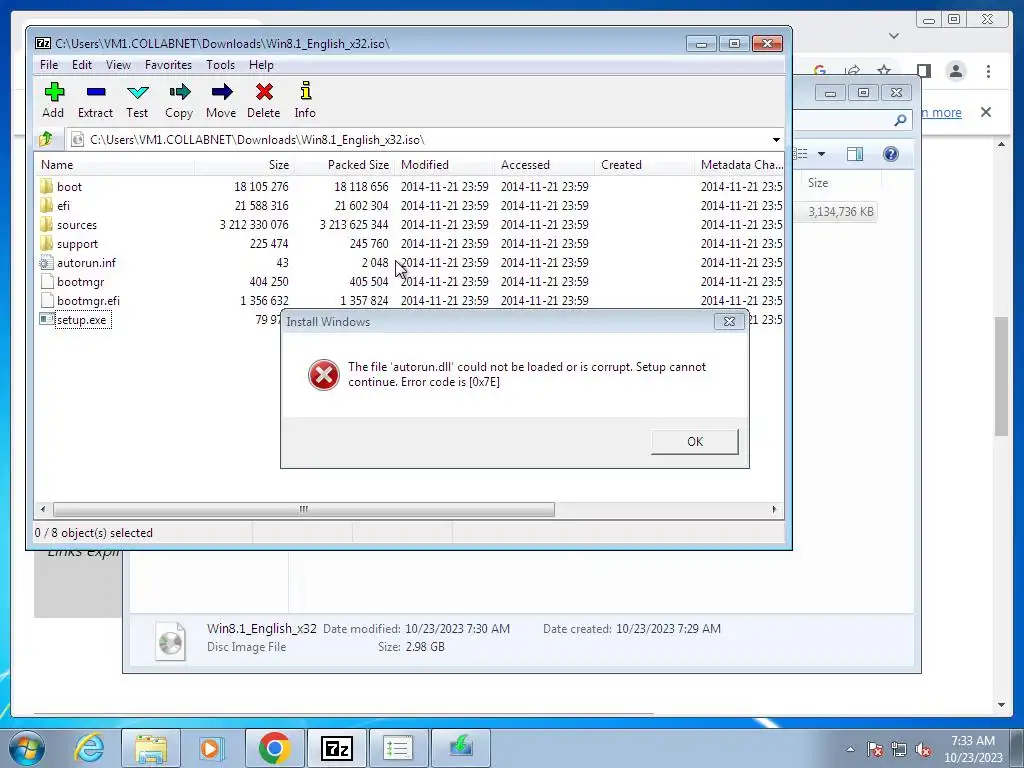The width and height of the screenshot is (1024, 768).
Task: Sort by the Name column header
Action: click(115, 165)
